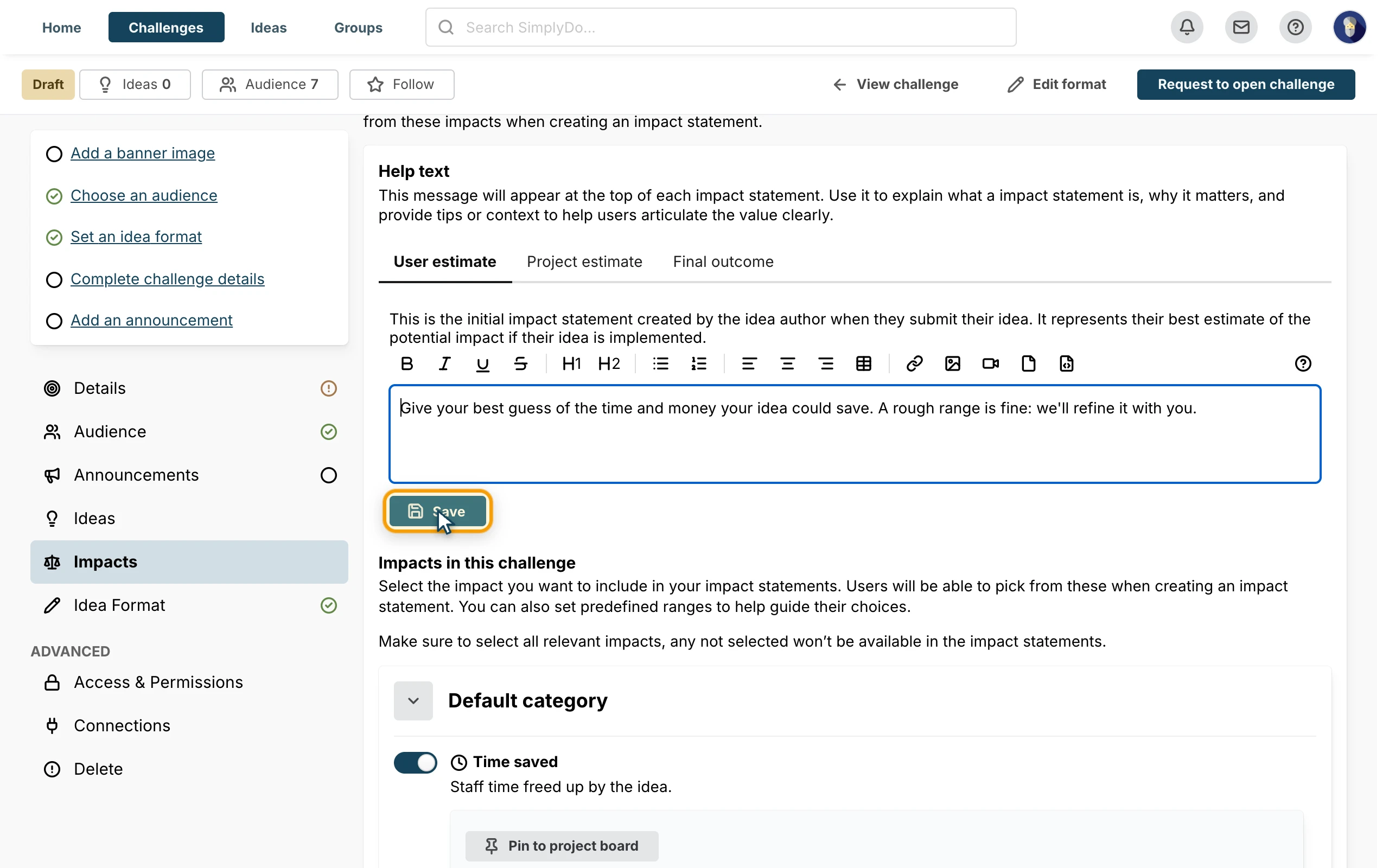
Task: Insert a file attachment
Action: (1029, 363)
